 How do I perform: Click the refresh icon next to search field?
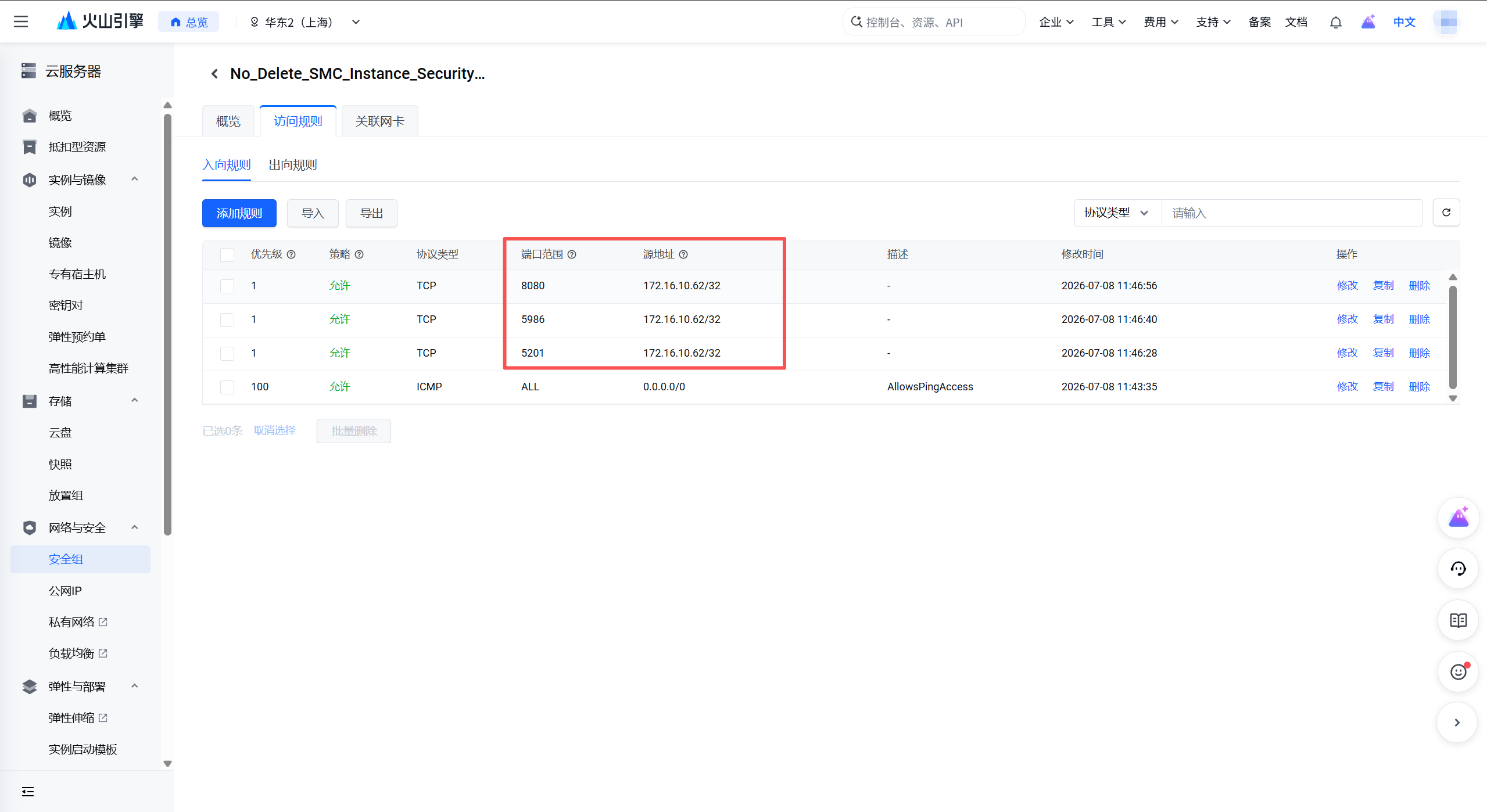point(1446,213)
